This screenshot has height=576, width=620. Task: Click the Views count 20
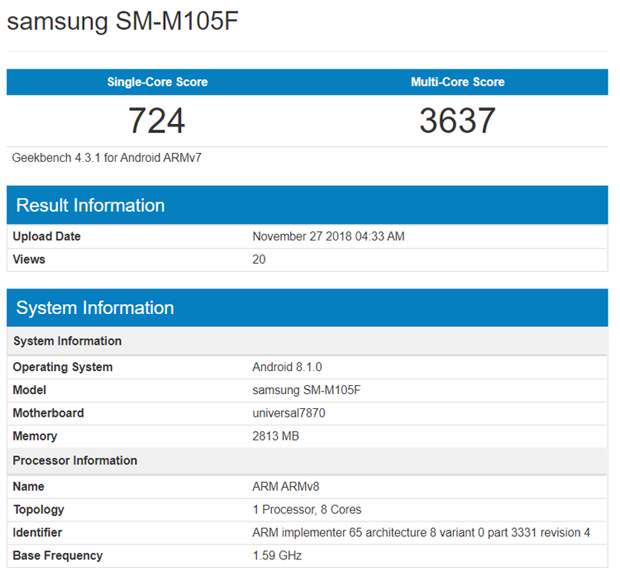click(x=259, y=259)
